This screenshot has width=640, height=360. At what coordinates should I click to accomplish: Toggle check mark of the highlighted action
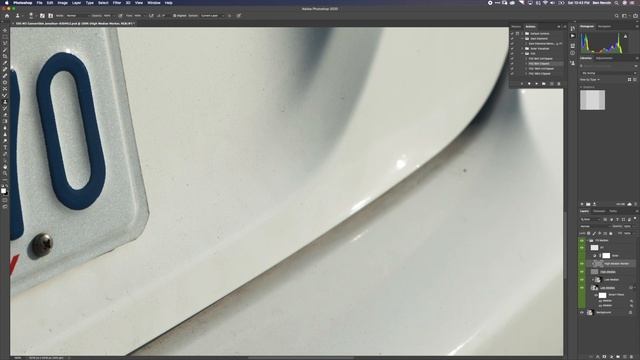point(512,64)
